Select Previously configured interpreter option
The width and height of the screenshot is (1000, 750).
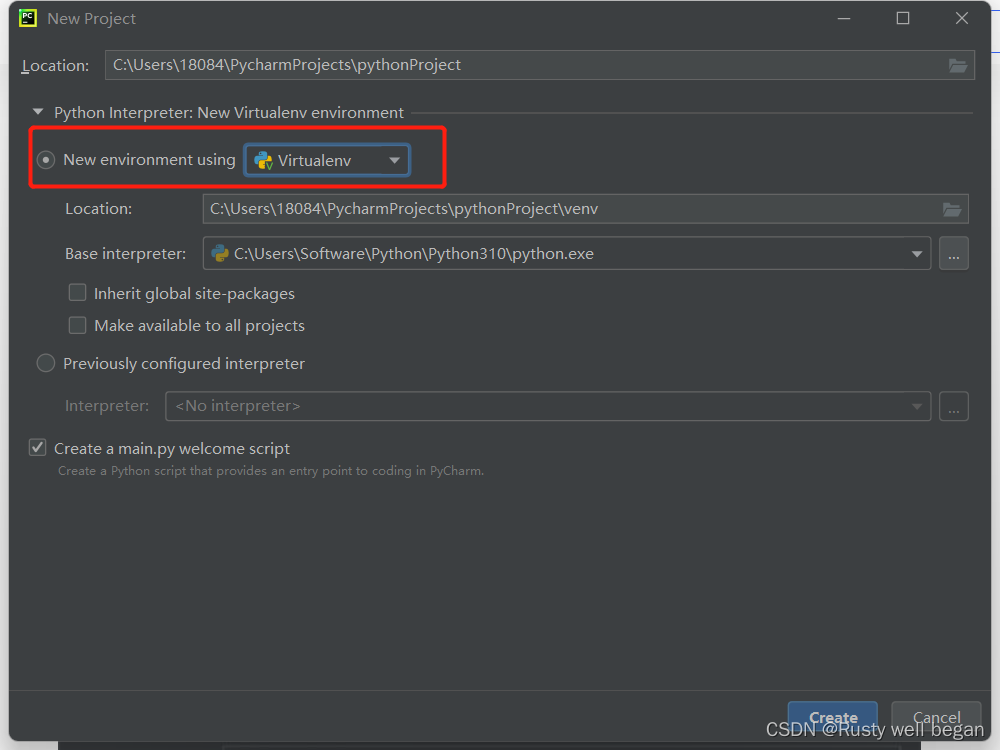pos(46,364)
